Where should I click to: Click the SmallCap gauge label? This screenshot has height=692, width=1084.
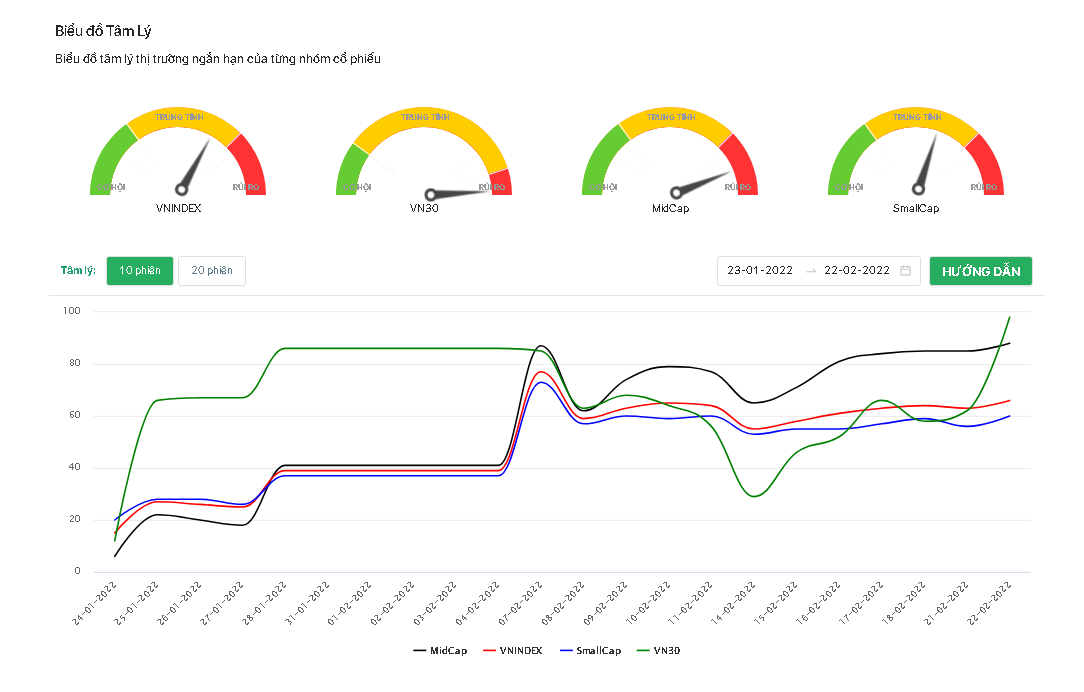pos(916,208)
